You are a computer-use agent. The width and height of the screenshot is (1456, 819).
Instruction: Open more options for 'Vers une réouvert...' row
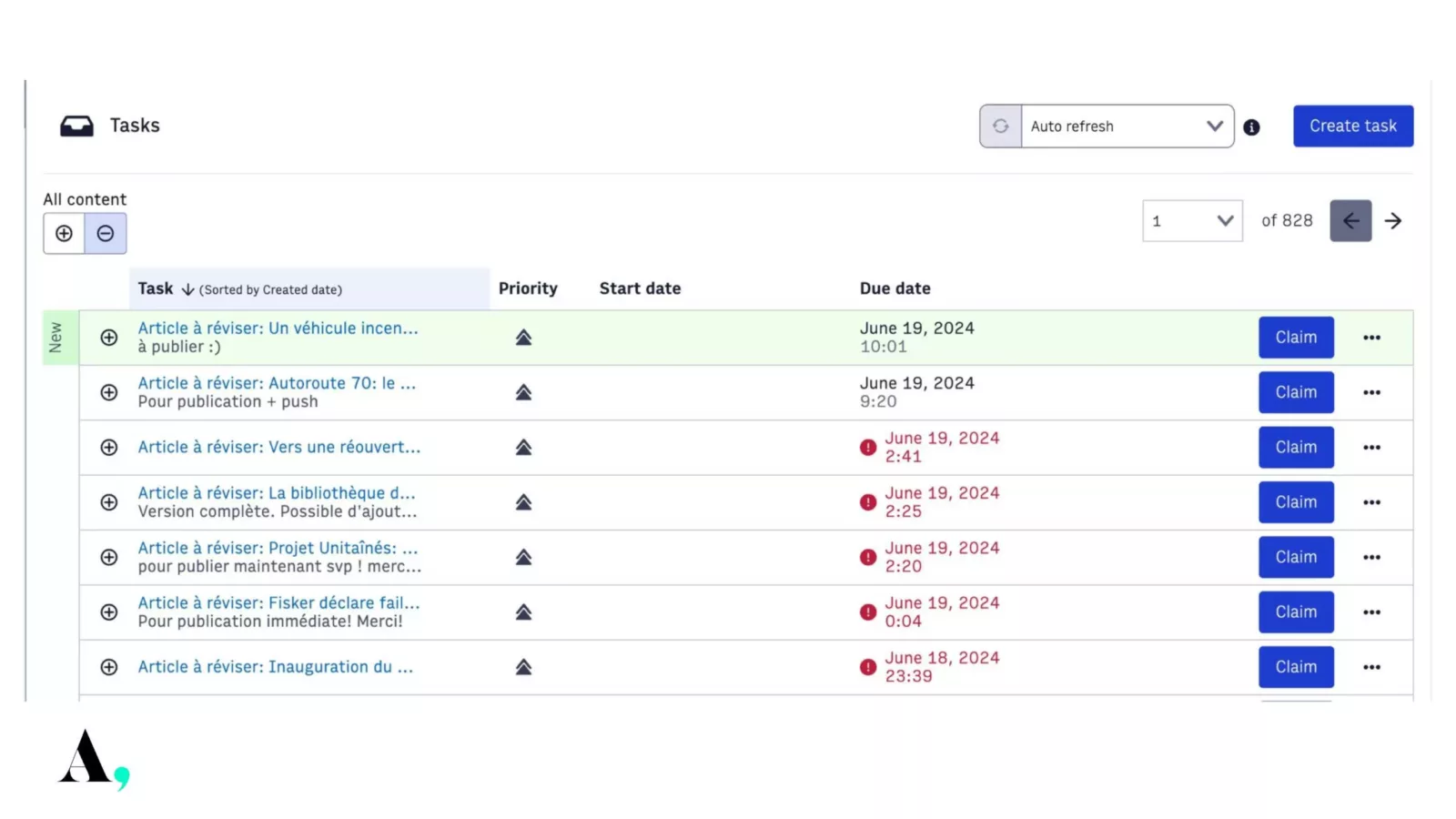pos(1371,448)
